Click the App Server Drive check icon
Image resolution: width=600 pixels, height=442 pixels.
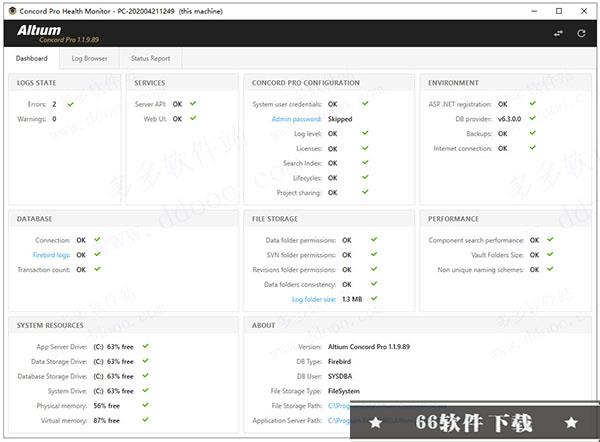click(x=145, y=346)
